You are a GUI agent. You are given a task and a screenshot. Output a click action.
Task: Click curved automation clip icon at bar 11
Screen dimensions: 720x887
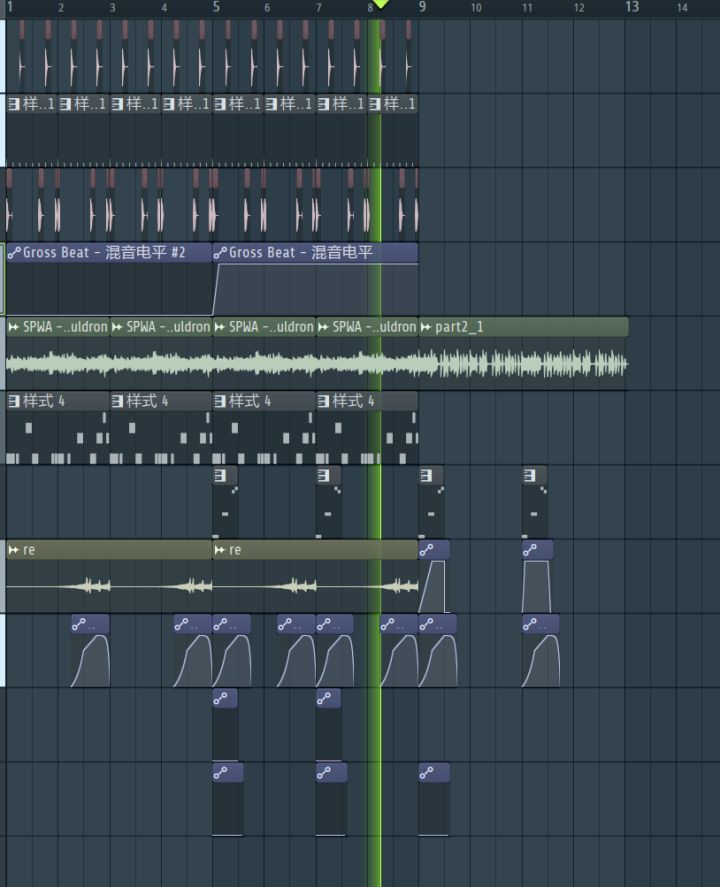click(529, 625)
